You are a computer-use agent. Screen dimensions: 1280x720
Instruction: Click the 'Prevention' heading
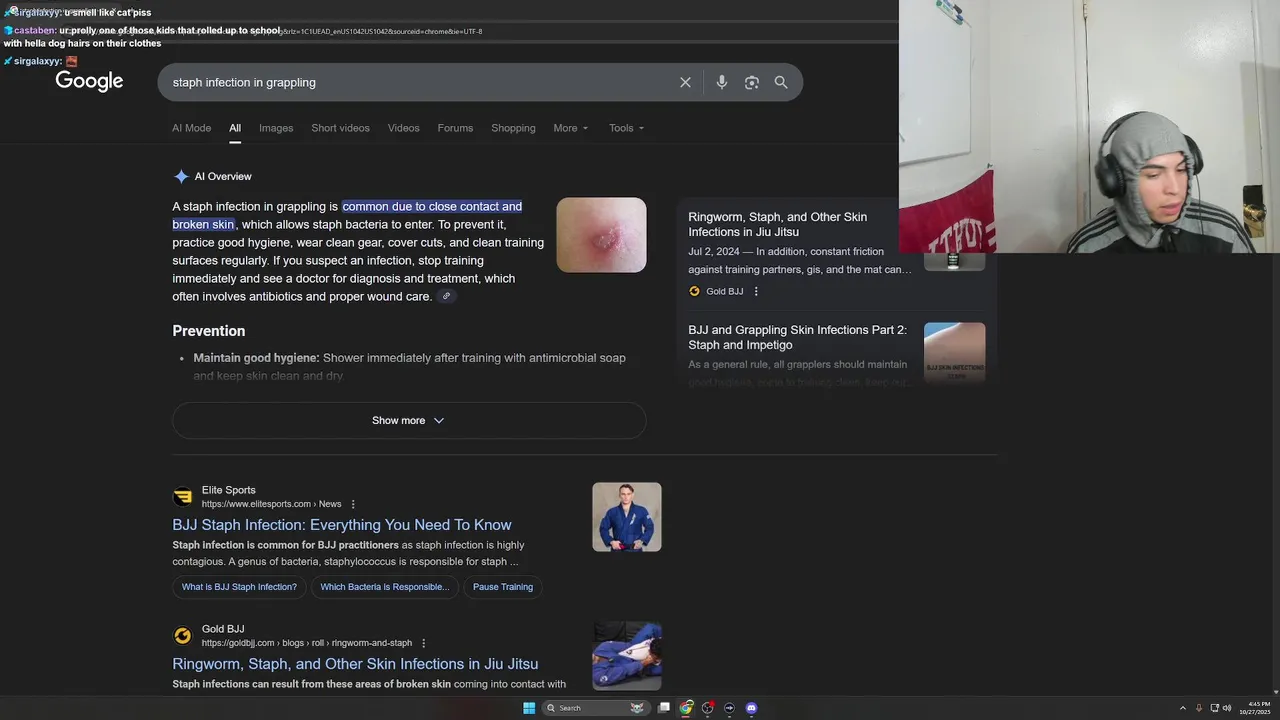point(209,331)
